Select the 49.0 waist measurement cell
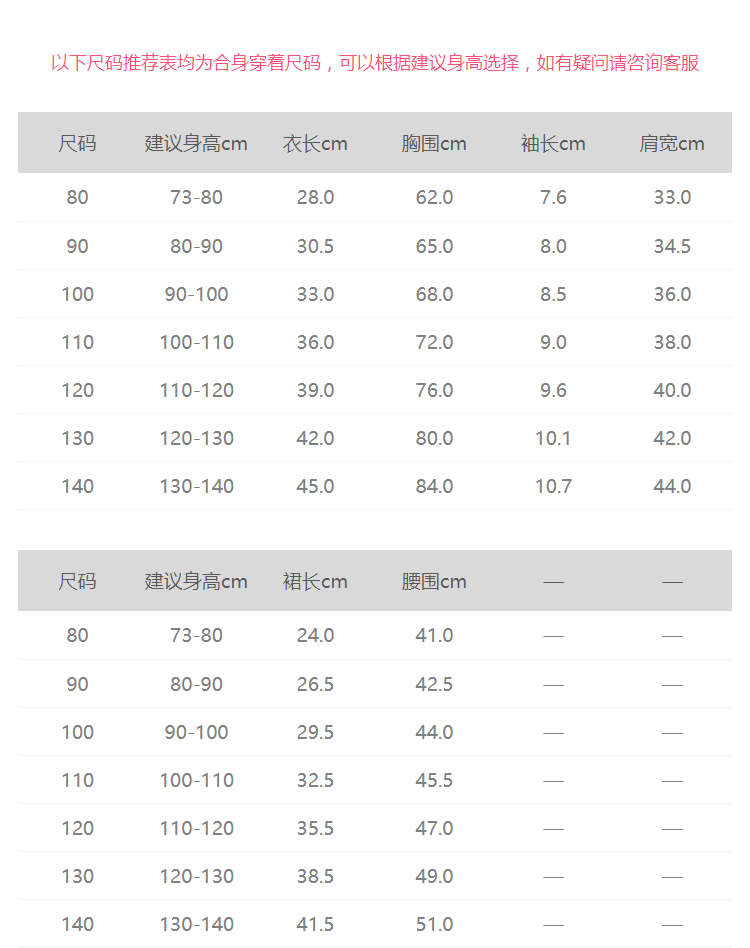 tap(434, 876)
